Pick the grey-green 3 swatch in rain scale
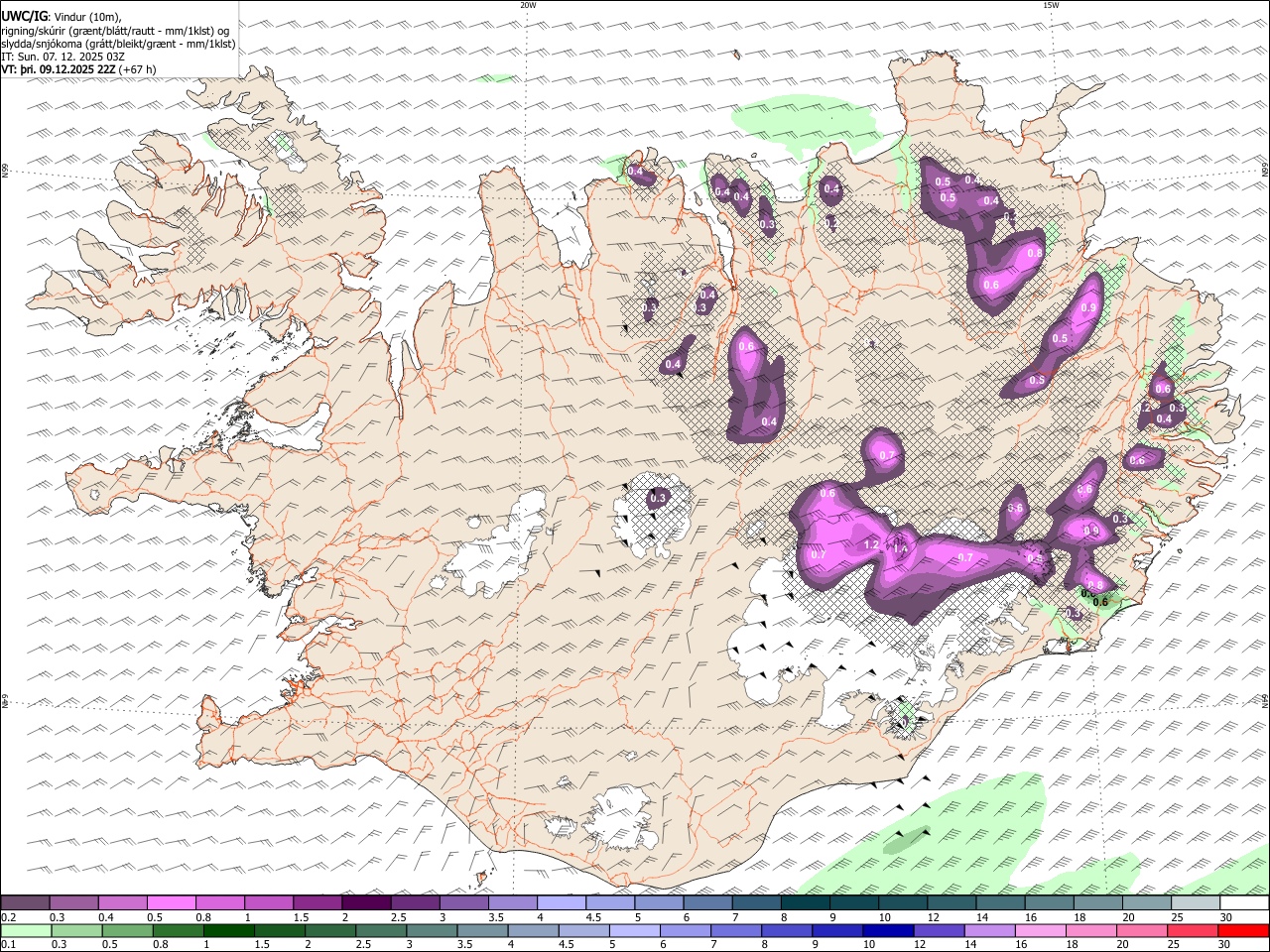Screen dimensions: 1270x952 [432, 931]
